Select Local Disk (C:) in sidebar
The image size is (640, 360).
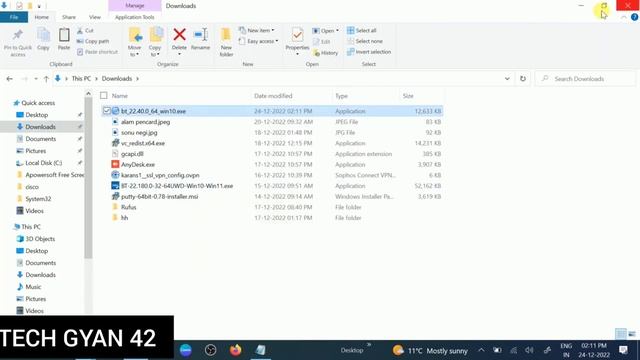point(44,163)
